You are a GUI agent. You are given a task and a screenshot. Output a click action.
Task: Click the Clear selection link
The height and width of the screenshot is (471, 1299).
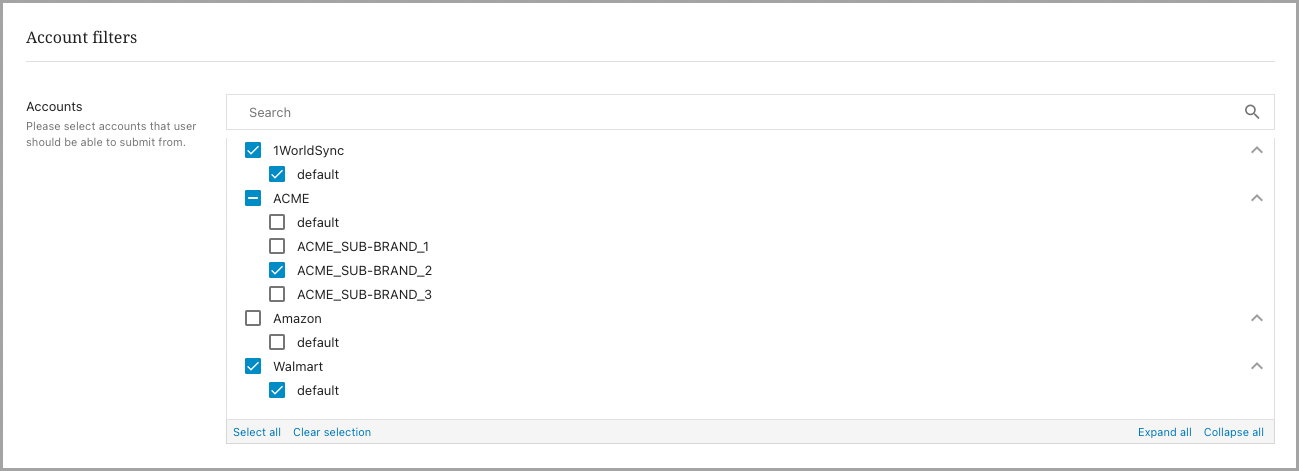332,432
